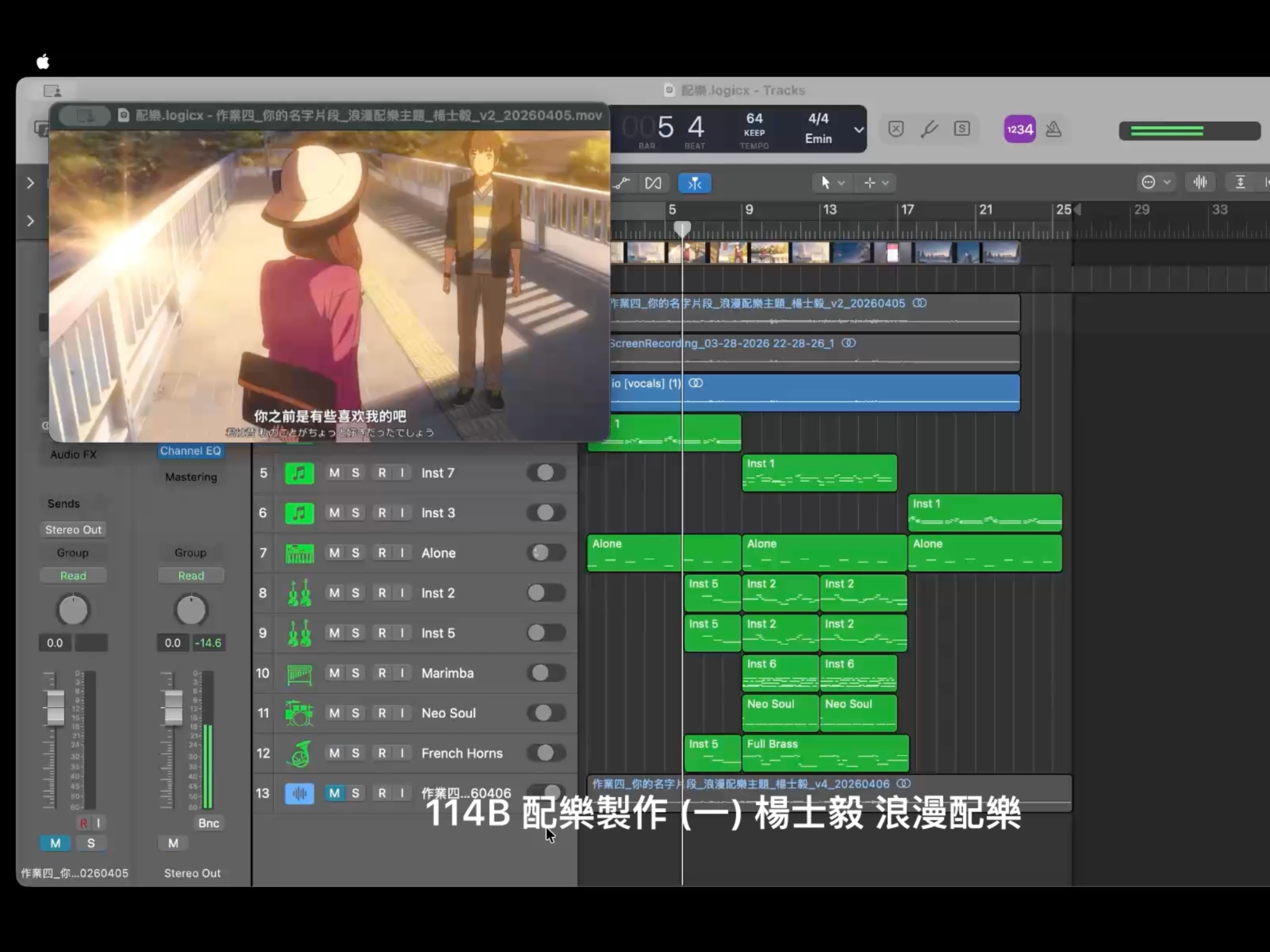Solo the Inst 3 track
This screenshot has height=952, width=1270.
[x=355, y=513]
